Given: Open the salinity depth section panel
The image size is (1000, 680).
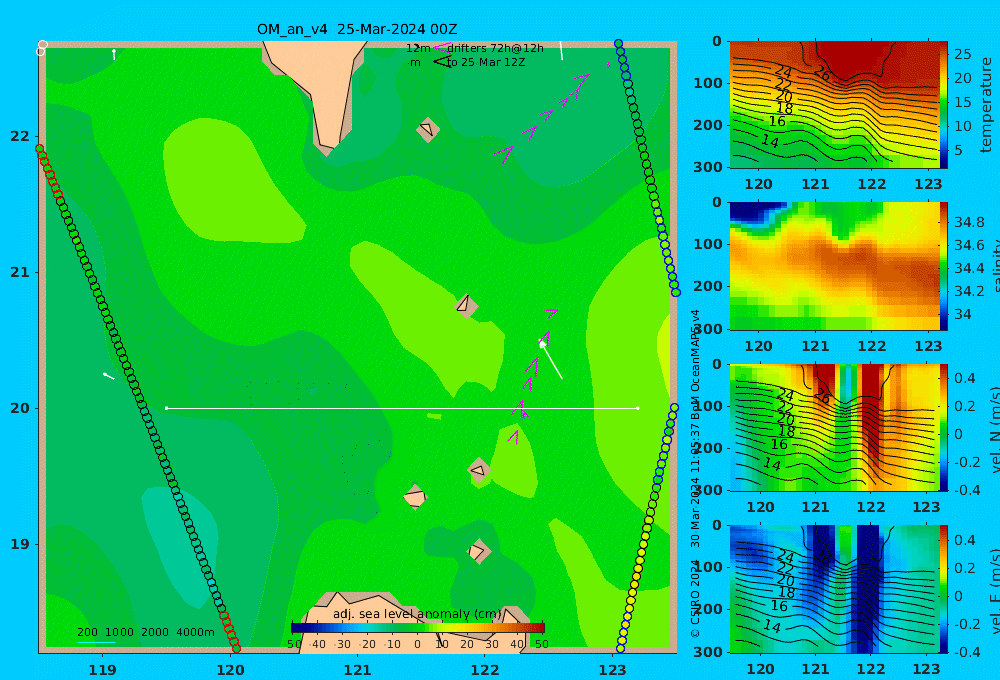Looking at the screenshot, I should 834,266.
